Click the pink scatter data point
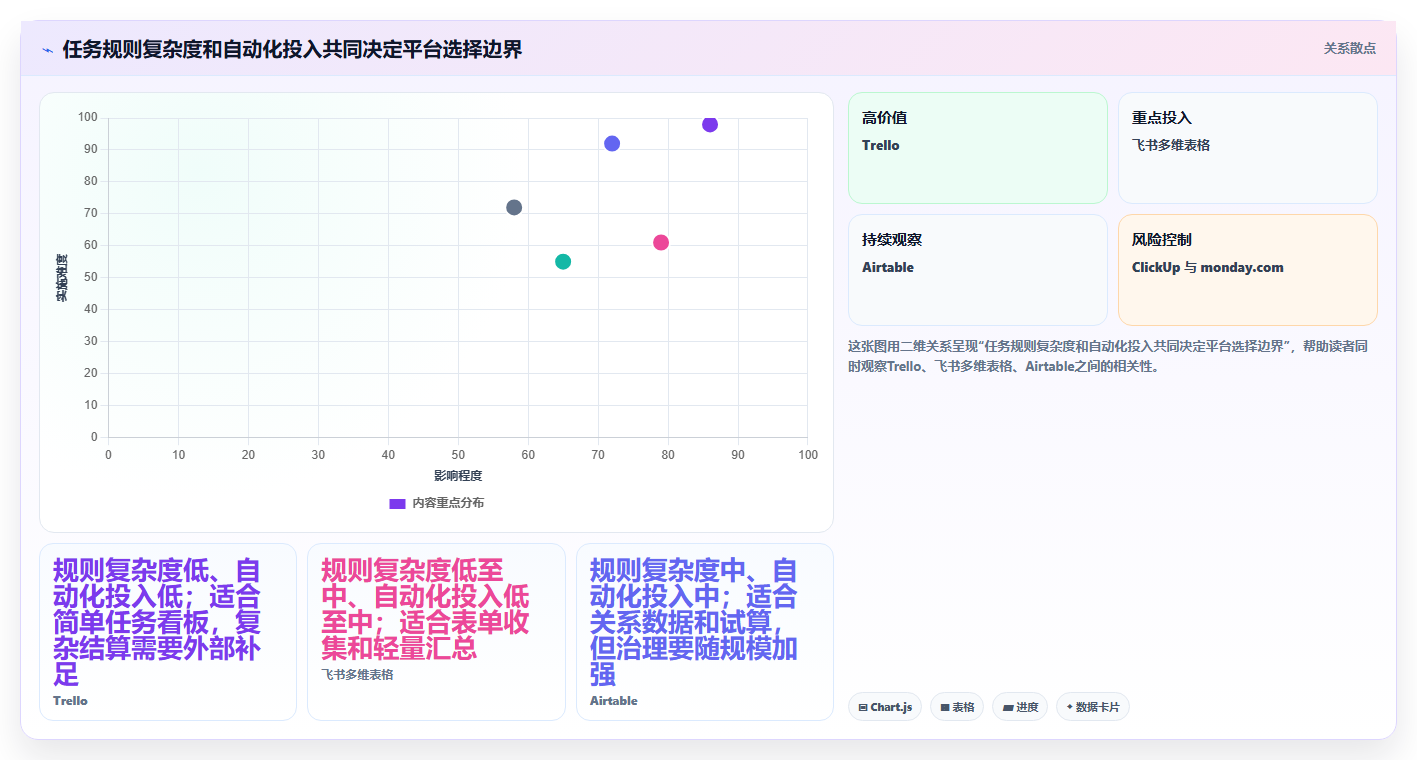 [661, 242]
